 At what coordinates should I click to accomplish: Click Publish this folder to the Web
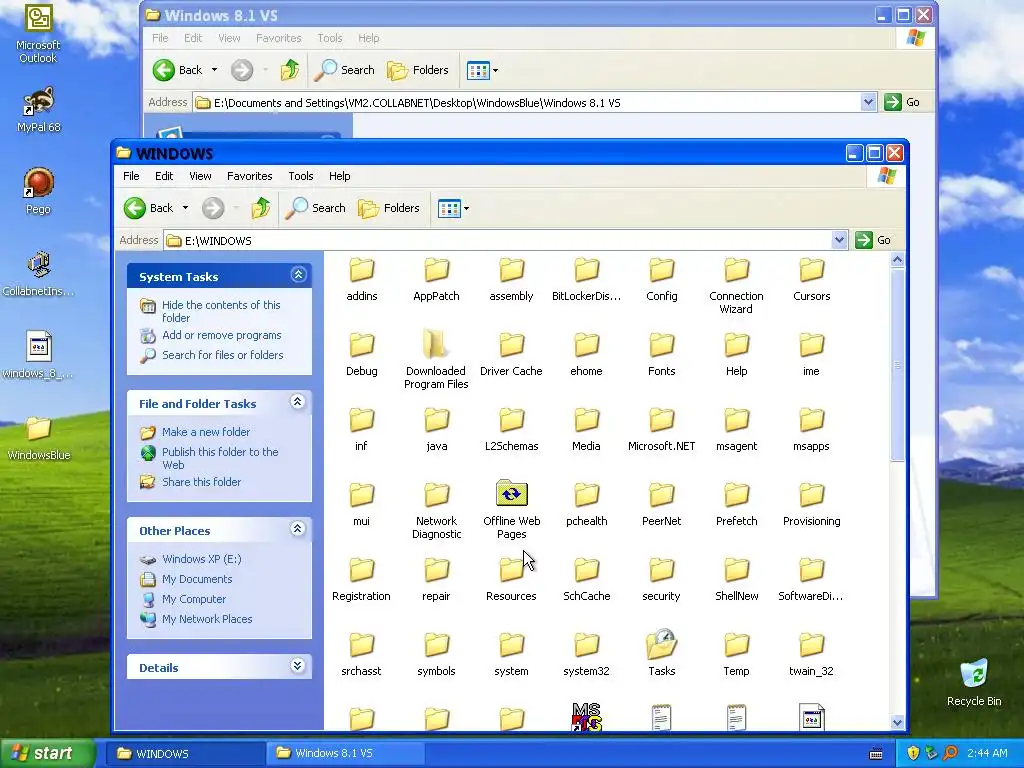tap(220, 458)
